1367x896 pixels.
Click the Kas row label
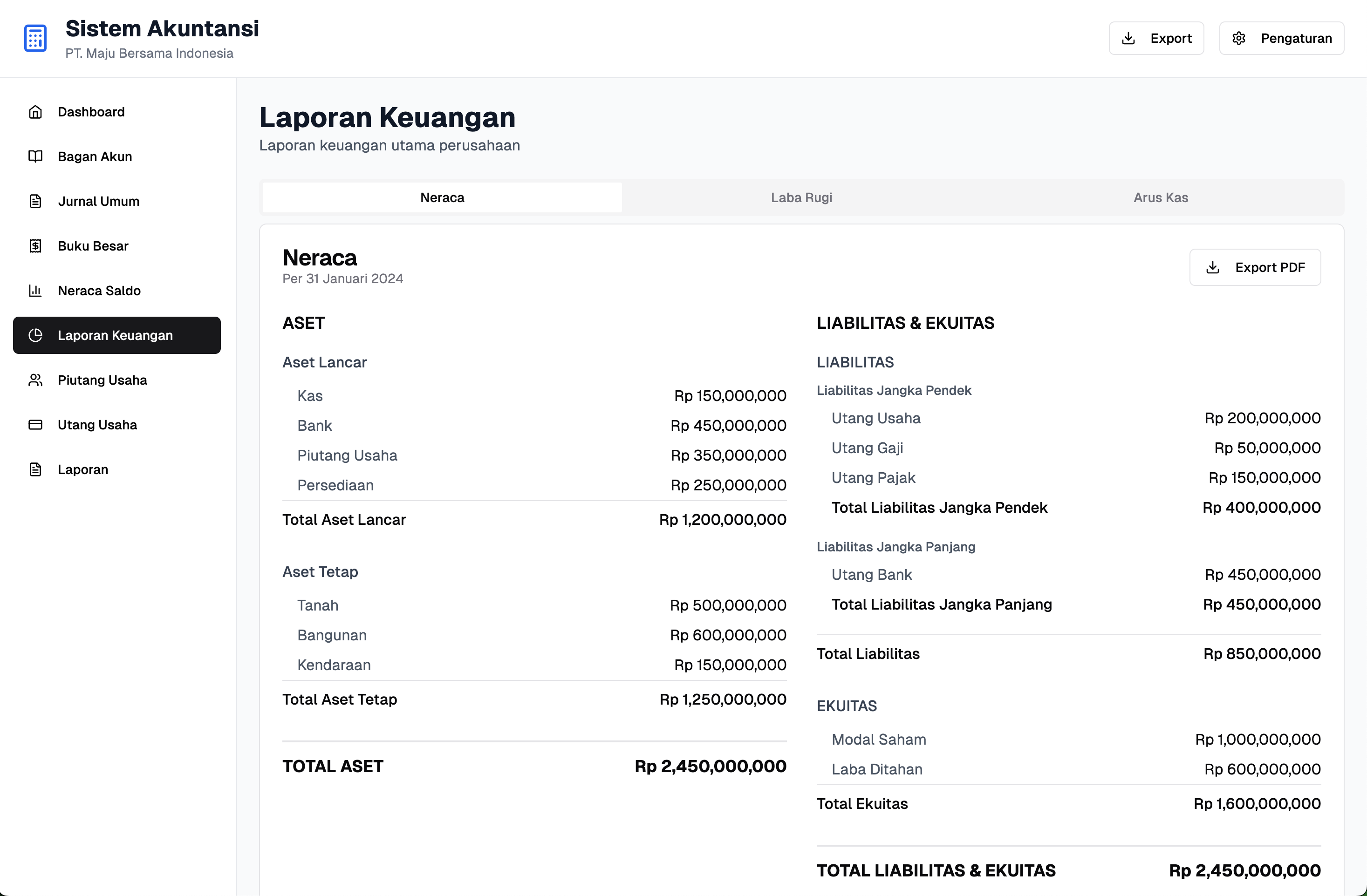coord(310,395)
